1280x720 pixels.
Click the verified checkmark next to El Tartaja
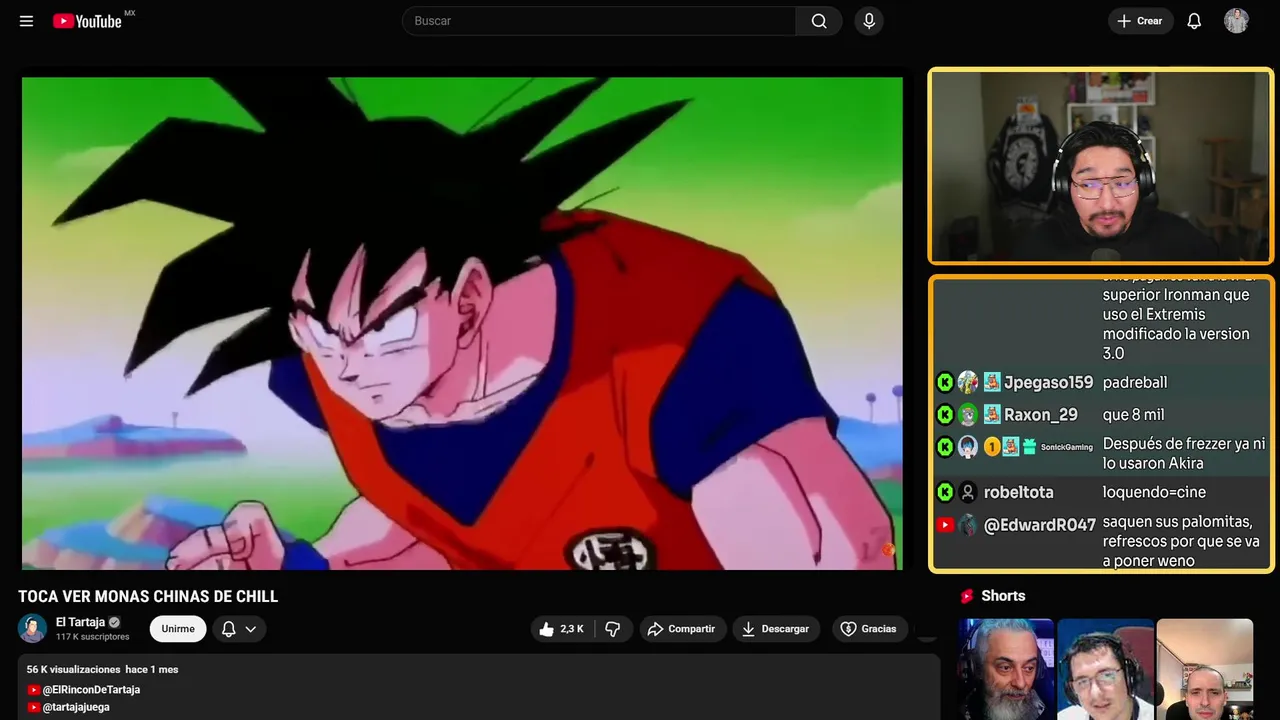pyautogui.click(x=114, y=622)
